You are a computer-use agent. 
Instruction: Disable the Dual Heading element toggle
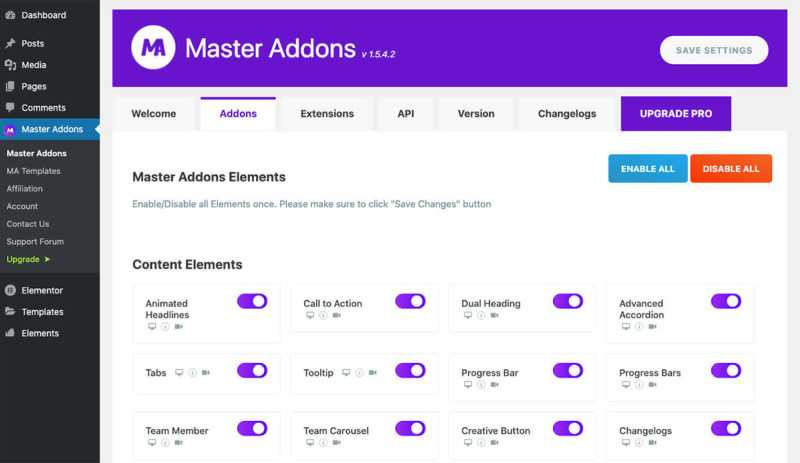568,301
